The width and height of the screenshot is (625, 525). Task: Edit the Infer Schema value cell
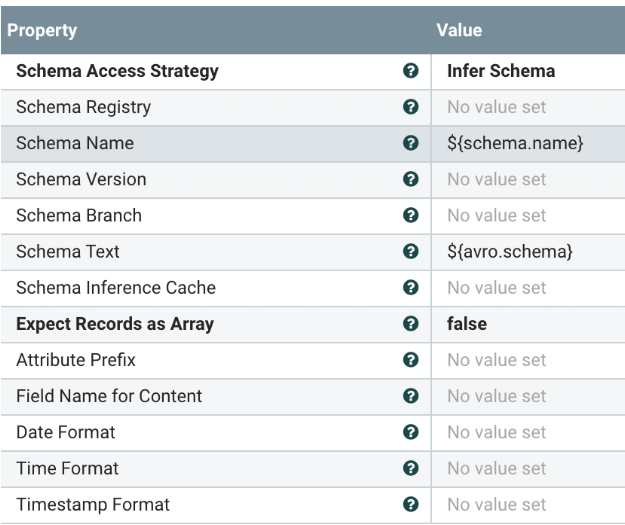[501, 72]
